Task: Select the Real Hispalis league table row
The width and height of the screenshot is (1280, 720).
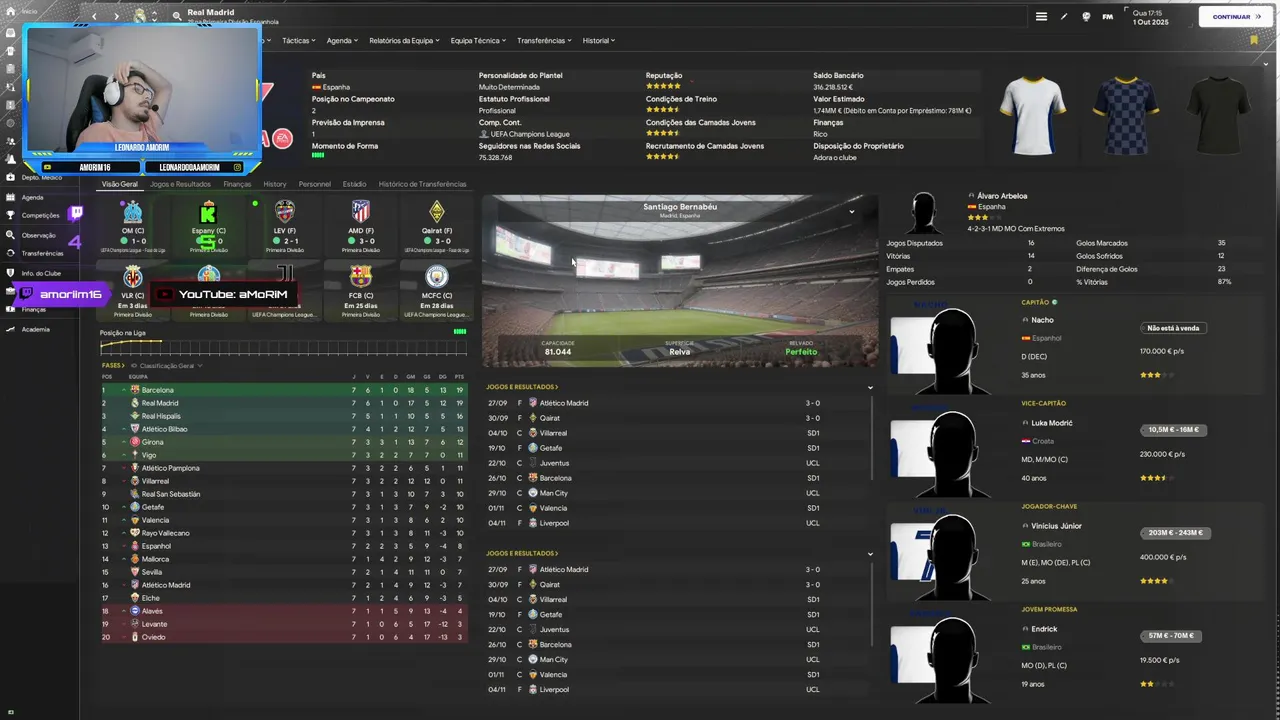Action: tap(284, 416)
